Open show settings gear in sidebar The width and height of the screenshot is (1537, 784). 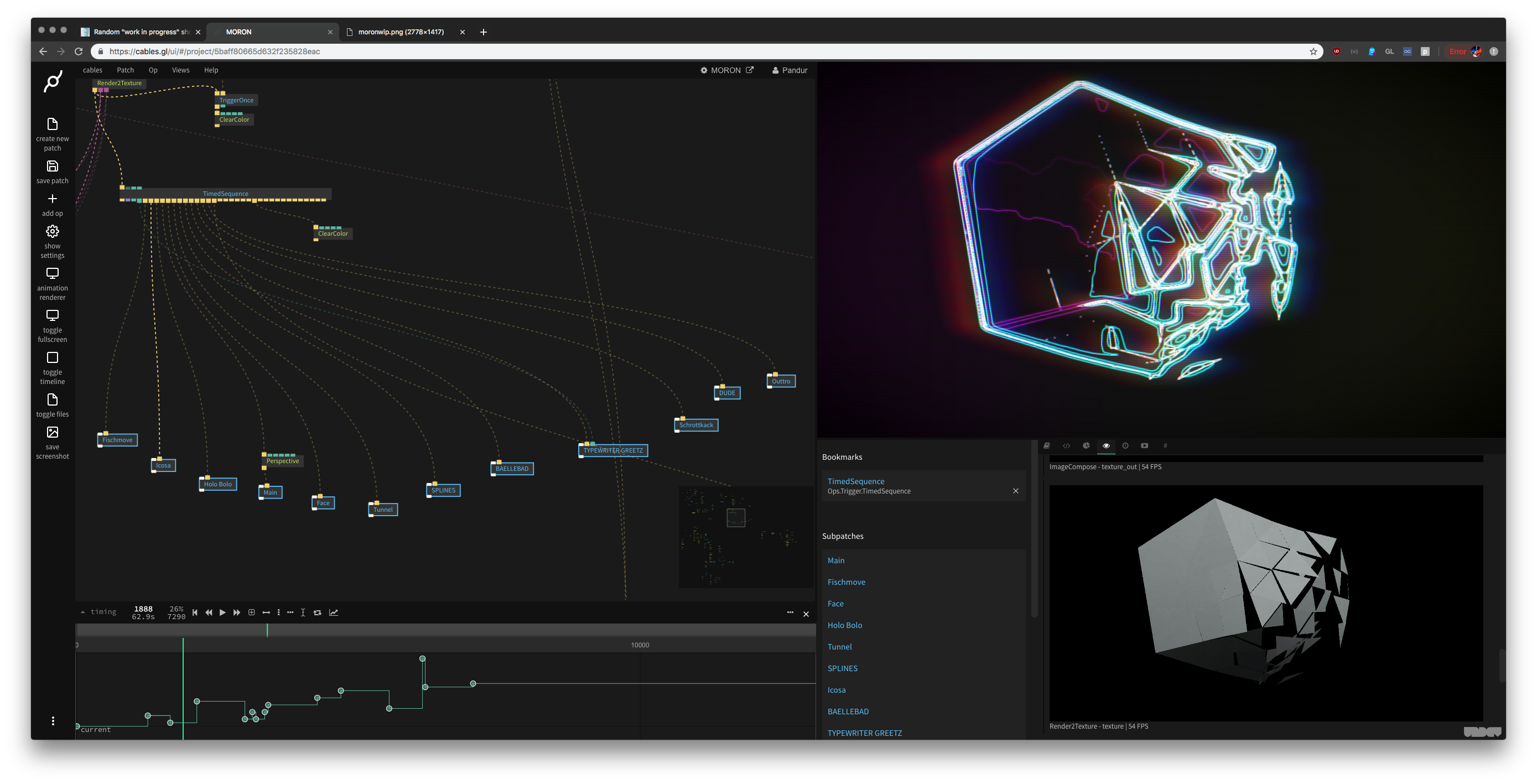[x=53, y=231]
